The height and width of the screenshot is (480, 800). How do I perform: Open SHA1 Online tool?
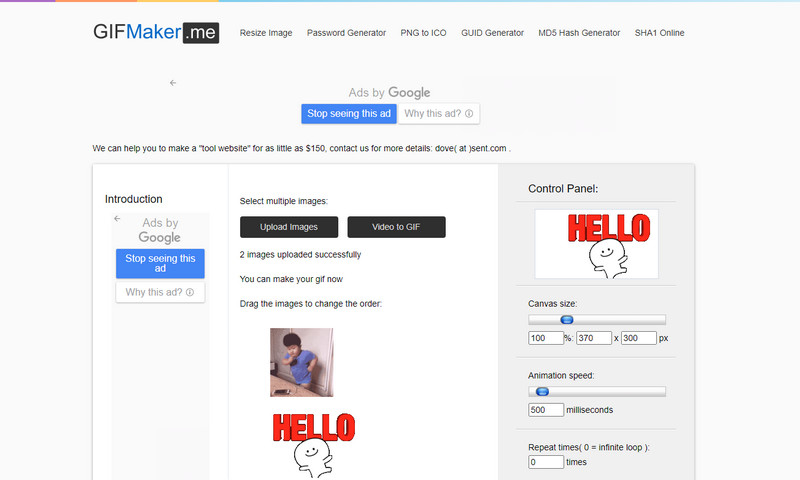(x=659, y=33)
